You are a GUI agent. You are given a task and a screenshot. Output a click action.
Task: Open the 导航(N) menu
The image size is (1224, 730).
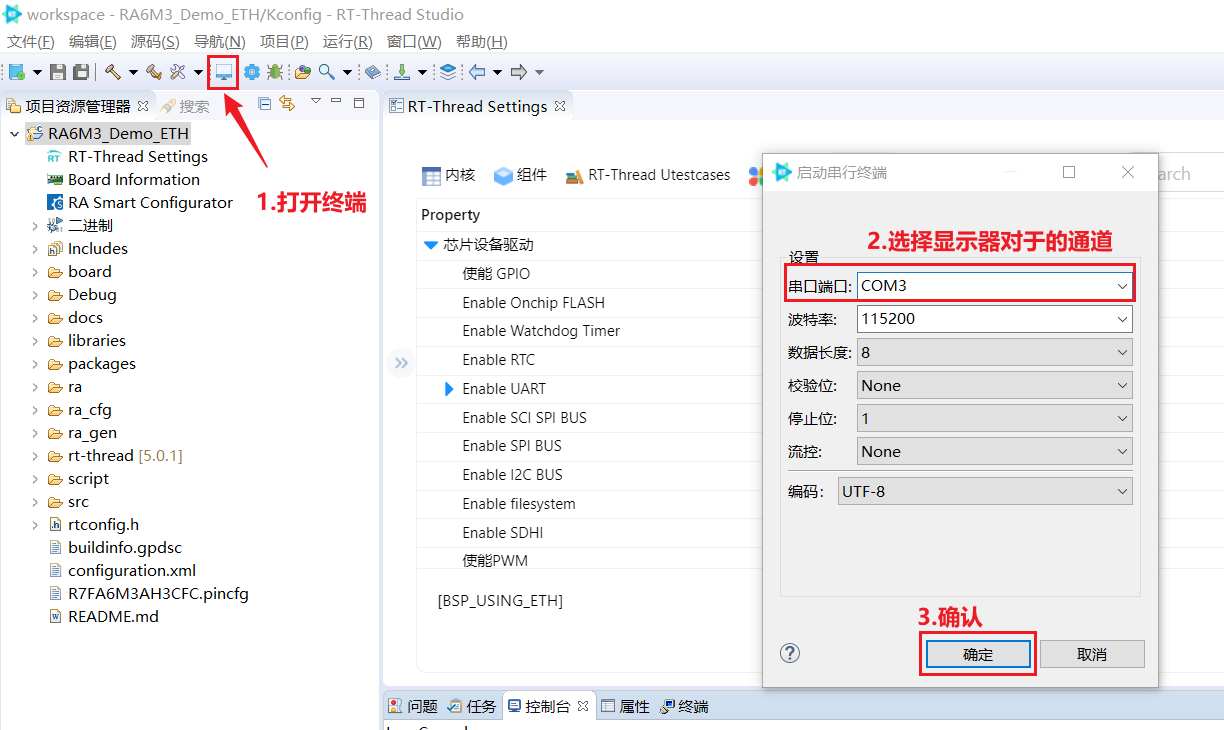click(219, 42)
